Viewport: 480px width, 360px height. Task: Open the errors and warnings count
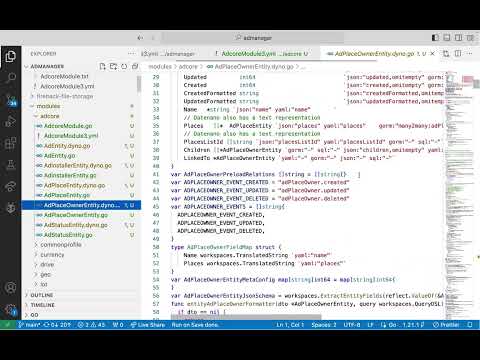[91, 324]
